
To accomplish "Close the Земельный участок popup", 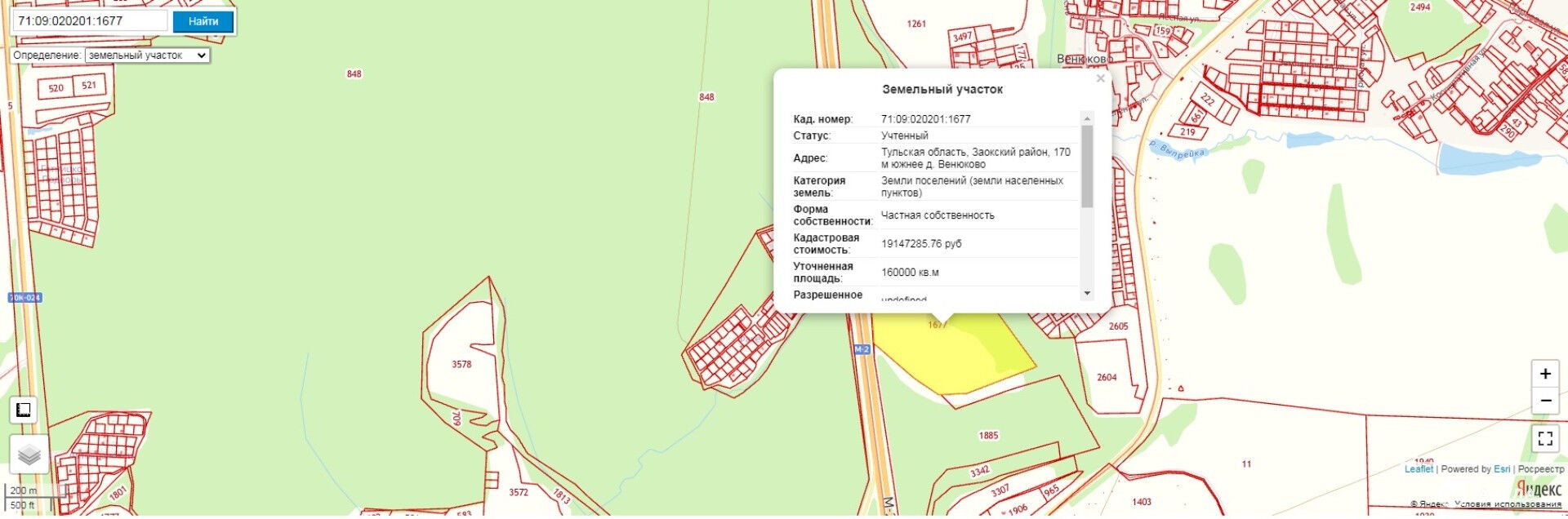I will (x=1100, y=79).
